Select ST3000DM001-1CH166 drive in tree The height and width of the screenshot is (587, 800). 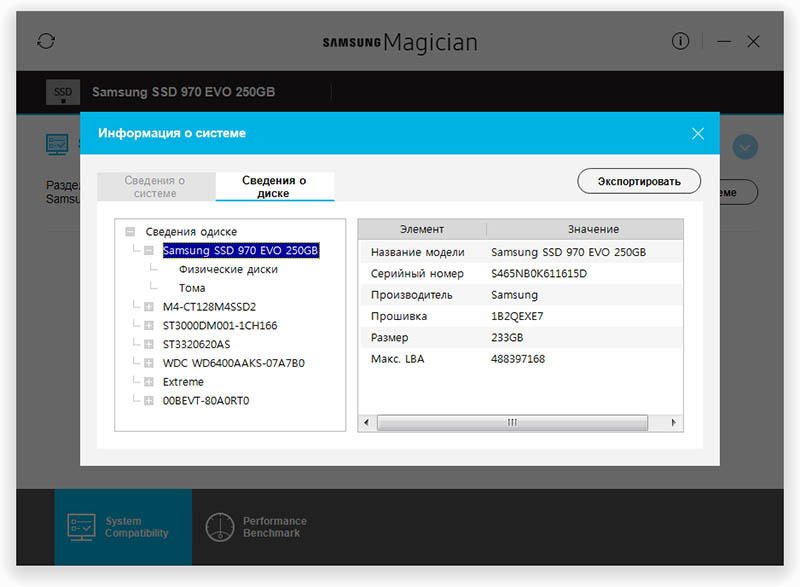click(220, 325)
